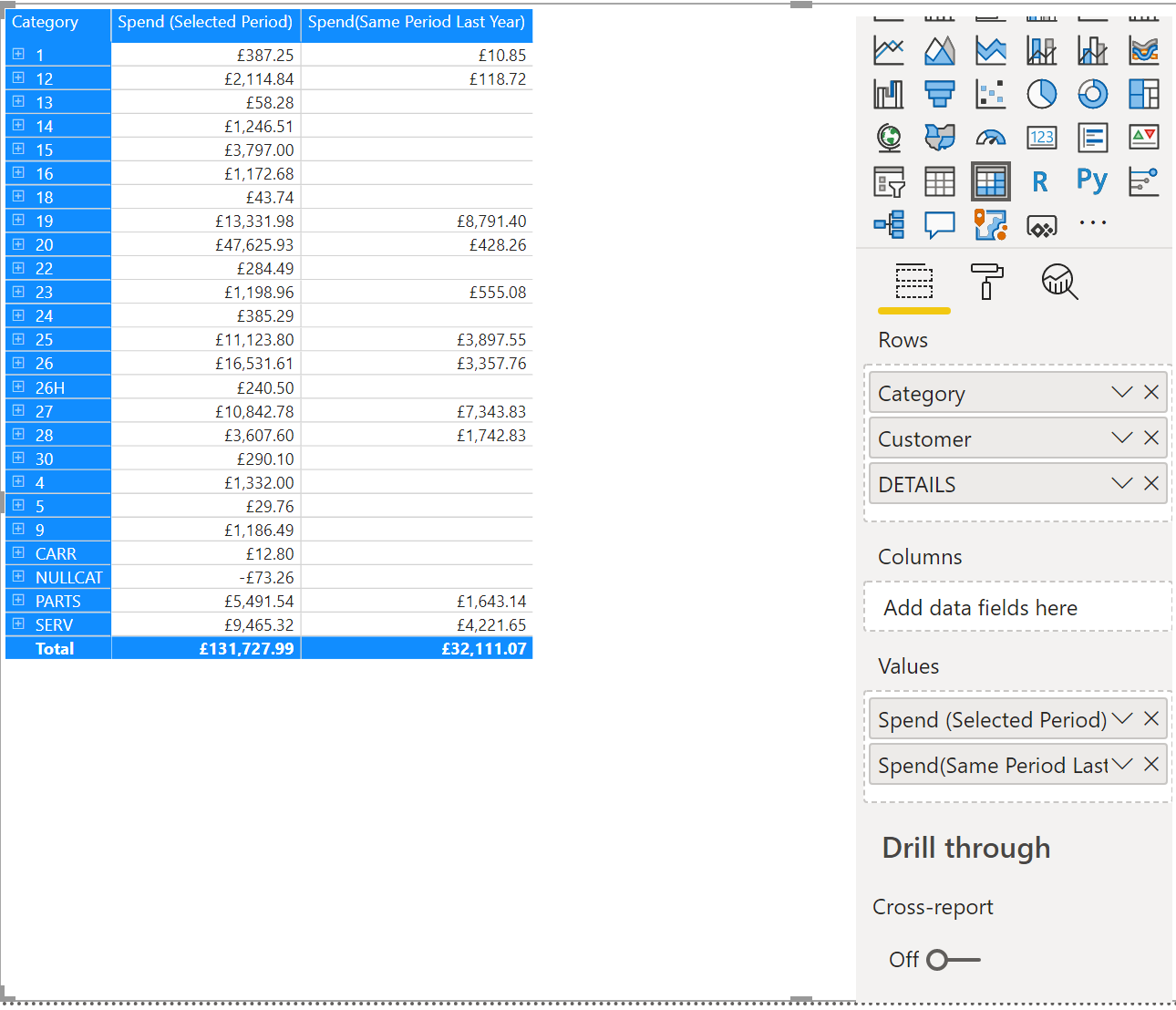
Task: Select the Decomposition tree visual
Action: (x=889, y=224)
